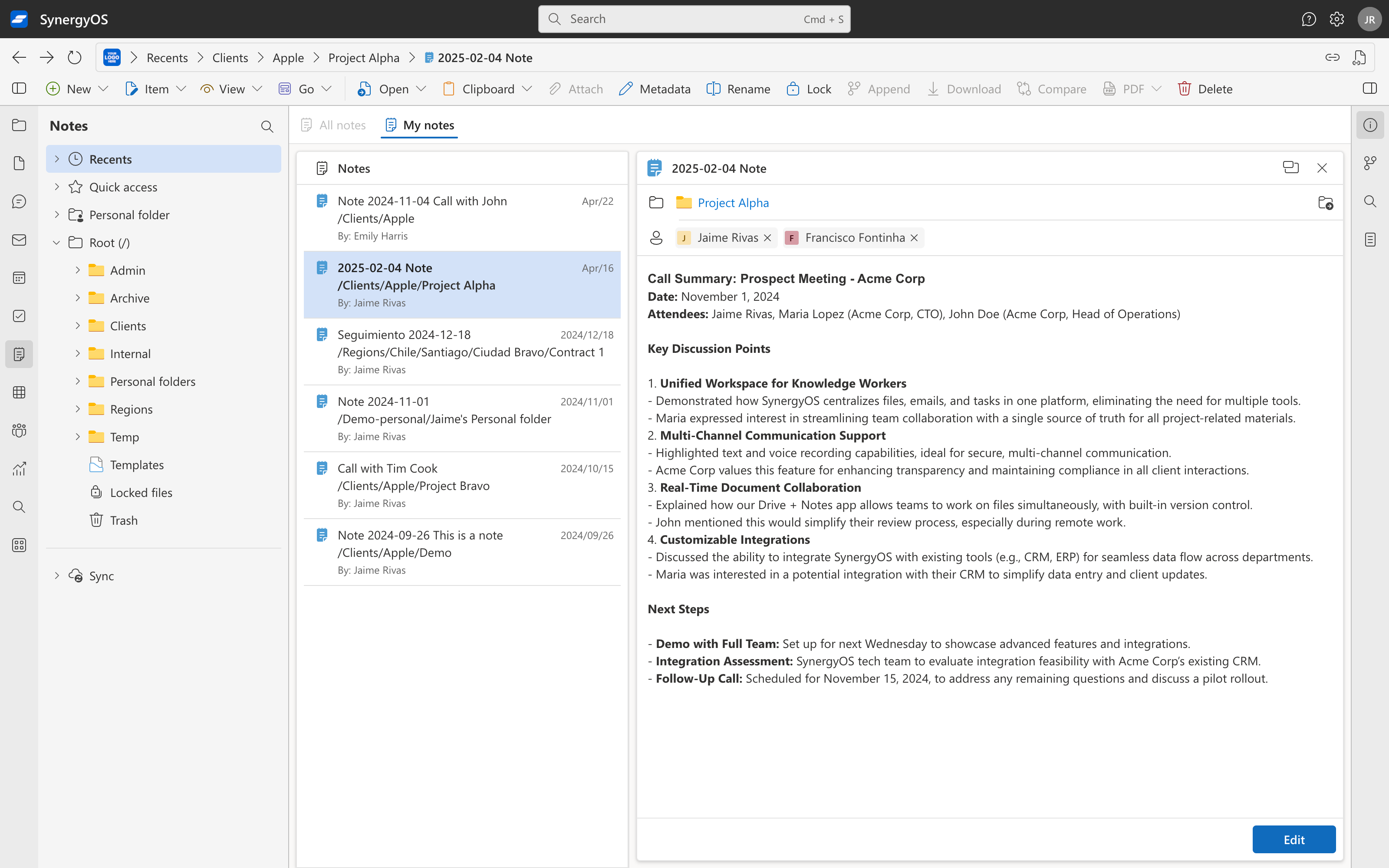The width and height of the screenshot is (1389, 868).
Task: Open the apps grid in left rail
Action: pyautogui.click(x=19, y=546)
